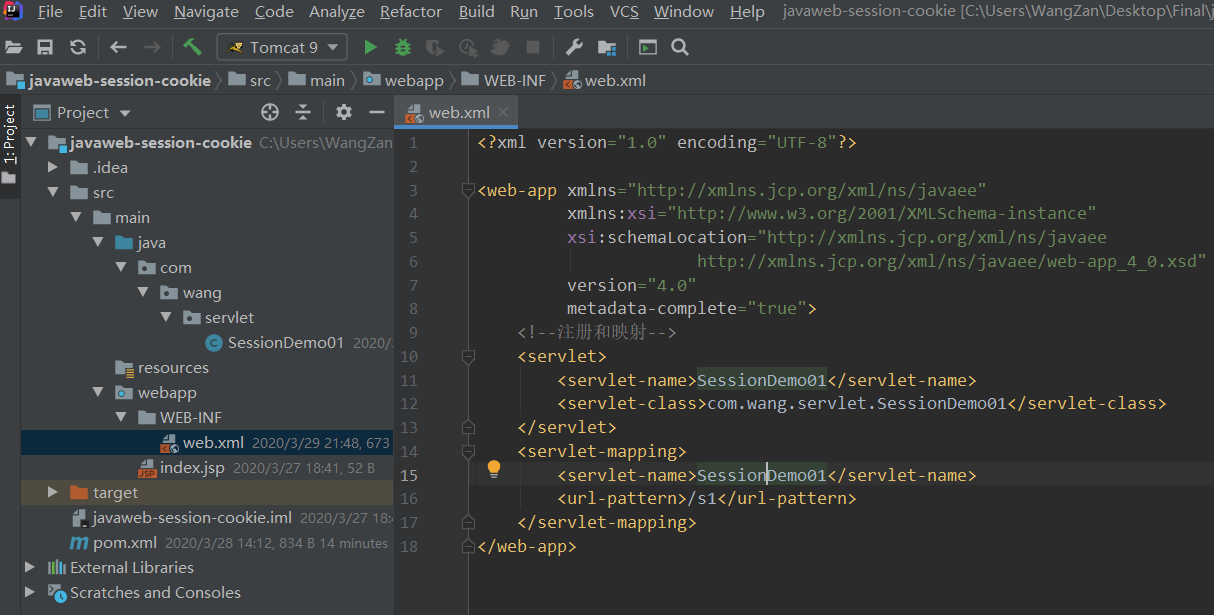Click the Stop square icon
Viewport: 1214px width, 615px height.
click(x=533, y=47)
